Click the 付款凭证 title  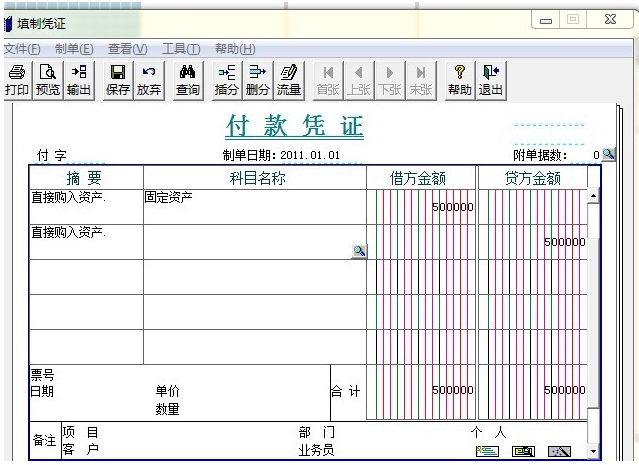click(295, 126)
